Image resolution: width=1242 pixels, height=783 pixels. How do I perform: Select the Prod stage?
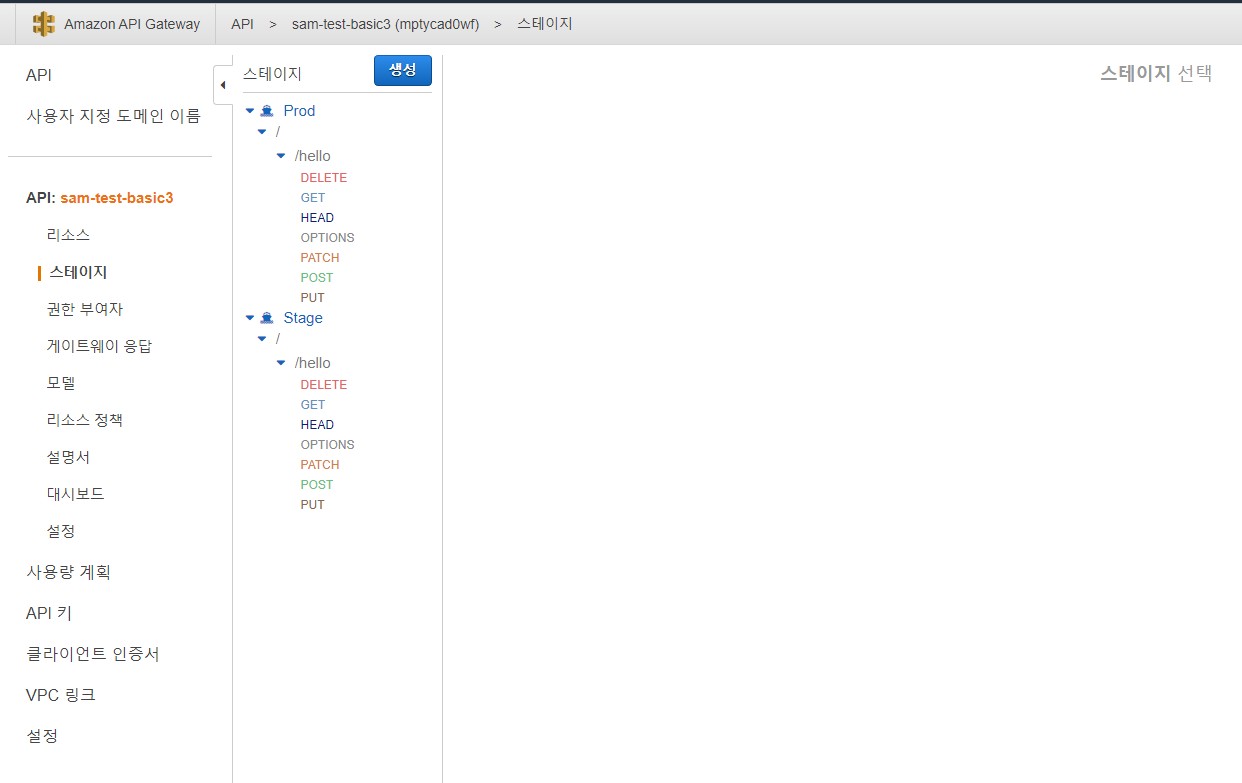[299, 111]
